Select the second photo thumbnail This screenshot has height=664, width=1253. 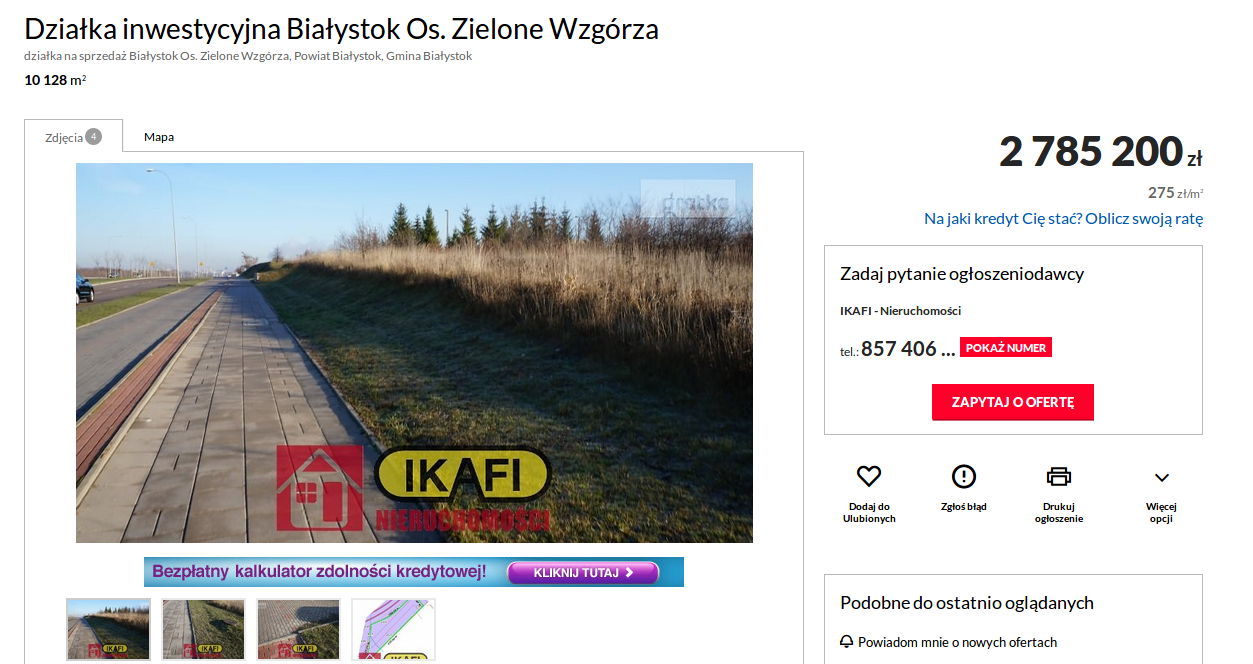203,629
